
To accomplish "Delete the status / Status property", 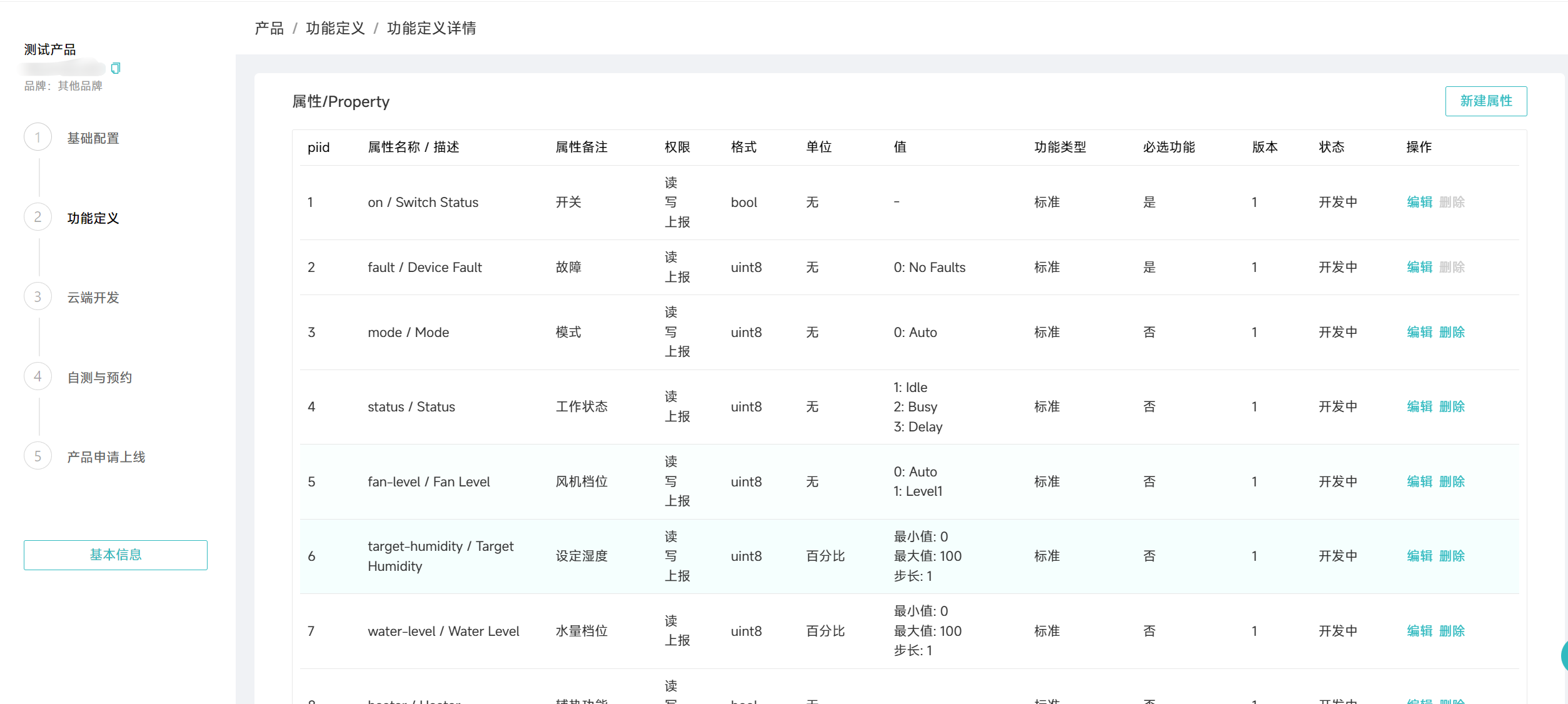I will 1452,406.
